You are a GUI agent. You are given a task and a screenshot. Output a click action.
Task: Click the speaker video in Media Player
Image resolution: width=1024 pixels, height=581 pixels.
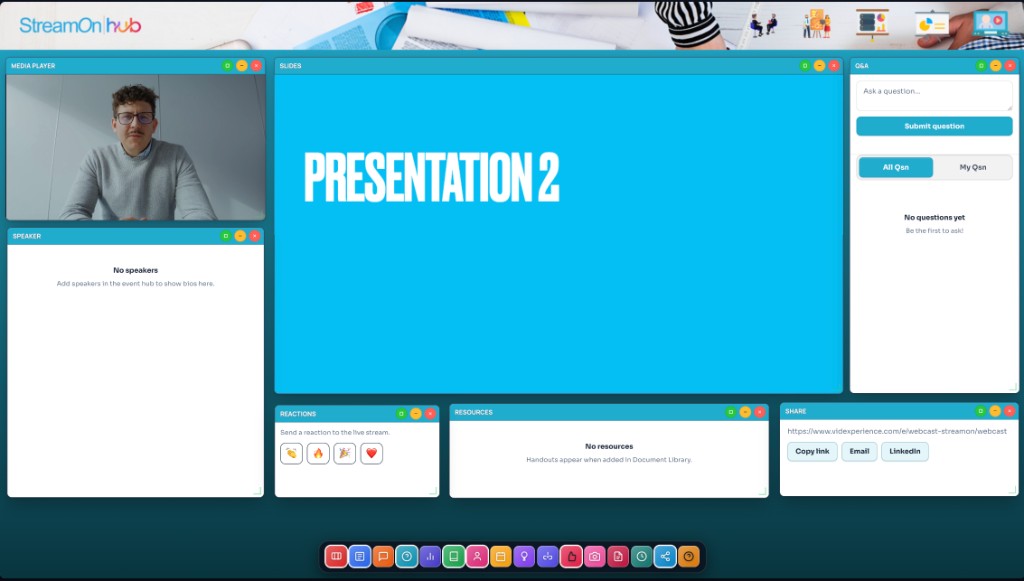(x=136, y=147)
